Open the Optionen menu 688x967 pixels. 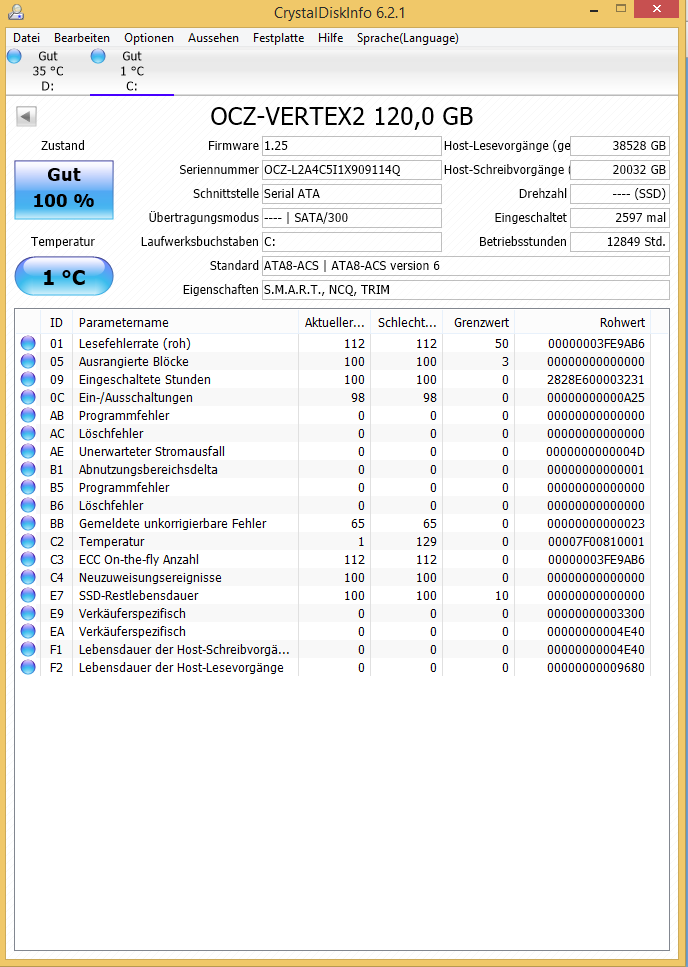pyautogui.click(x=149, y=38)
